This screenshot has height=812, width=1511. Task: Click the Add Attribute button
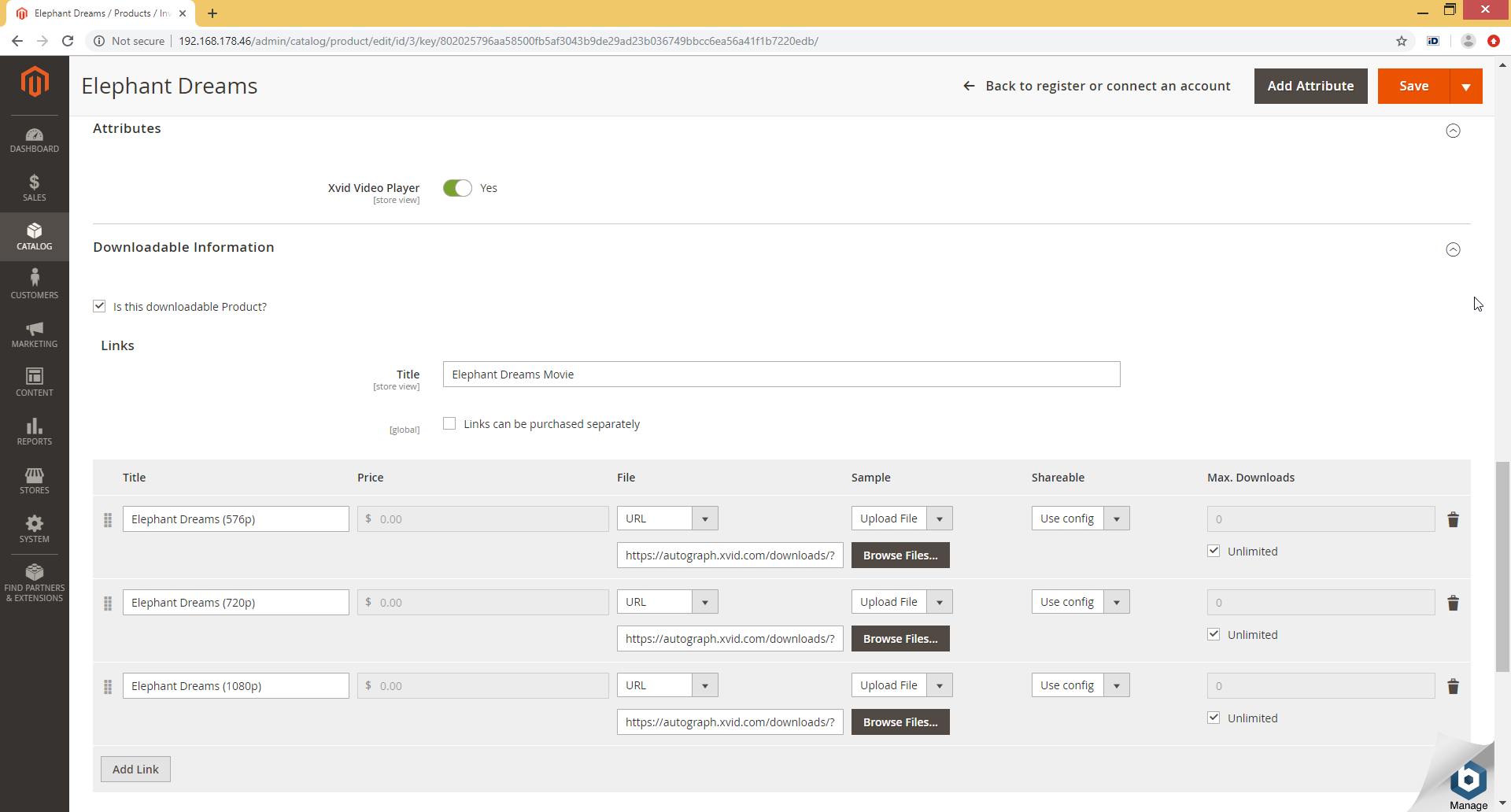point(1310,87)
